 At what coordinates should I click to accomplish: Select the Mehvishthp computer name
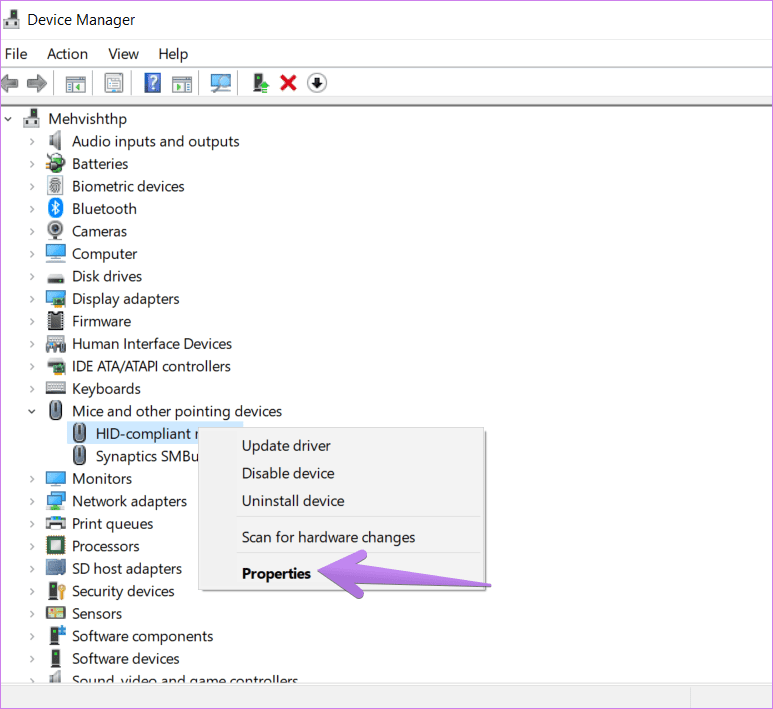point(88,119)
